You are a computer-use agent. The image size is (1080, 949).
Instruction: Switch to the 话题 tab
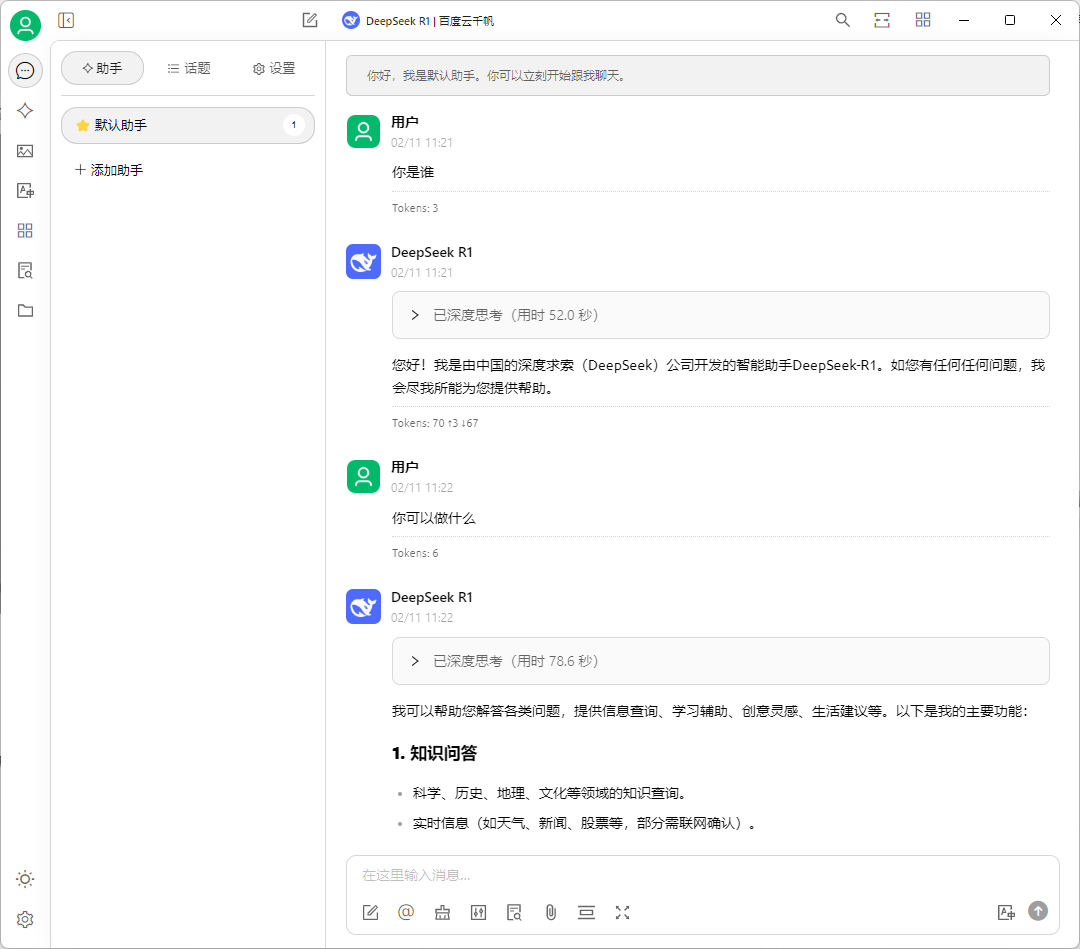[x=189, y=68]
